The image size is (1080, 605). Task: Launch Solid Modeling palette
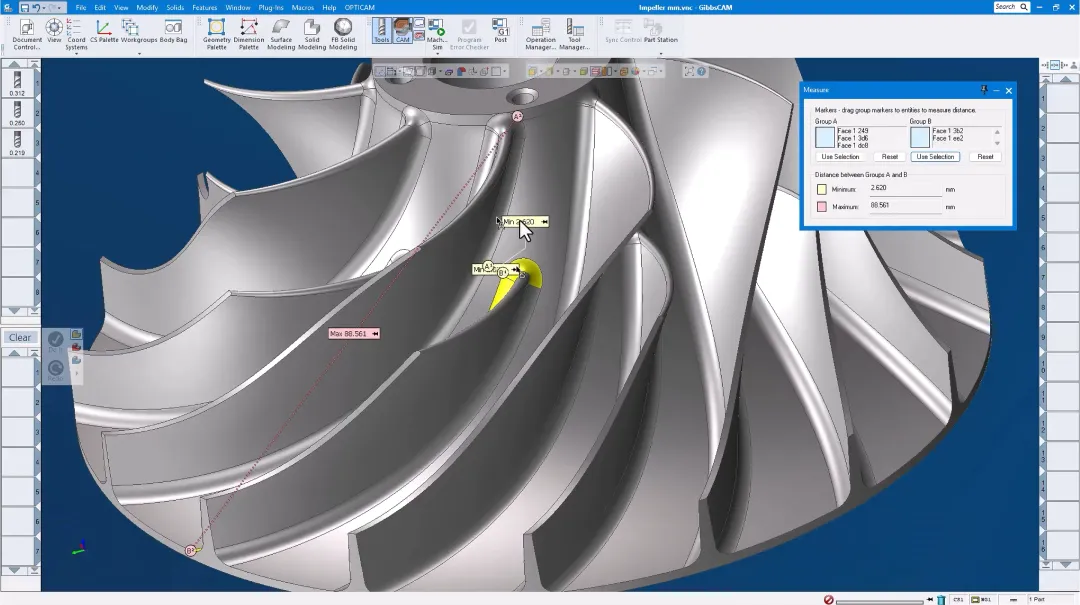pyautogui.click(x=311, y=34)
